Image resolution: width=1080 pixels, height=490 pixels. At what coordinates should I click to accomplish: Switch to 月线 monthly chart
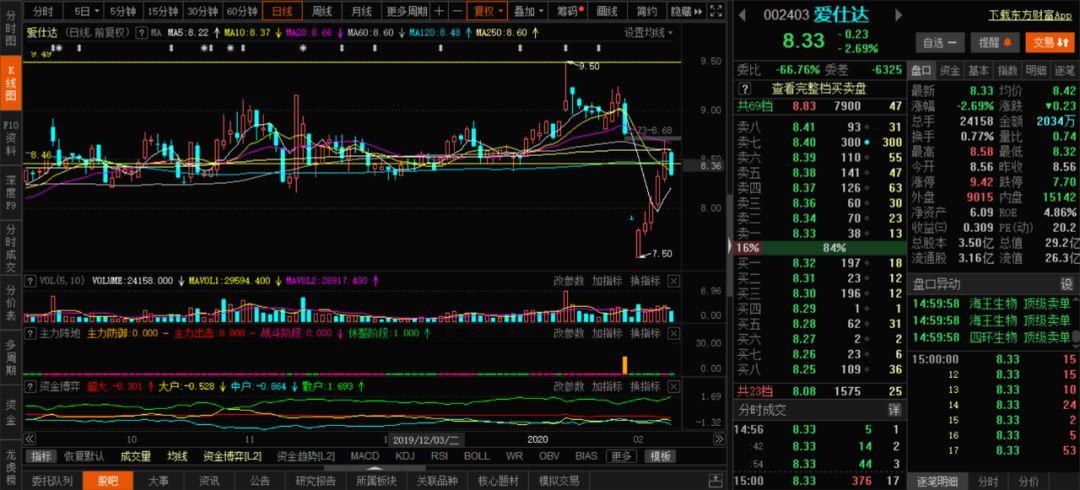tap(361, 11)
